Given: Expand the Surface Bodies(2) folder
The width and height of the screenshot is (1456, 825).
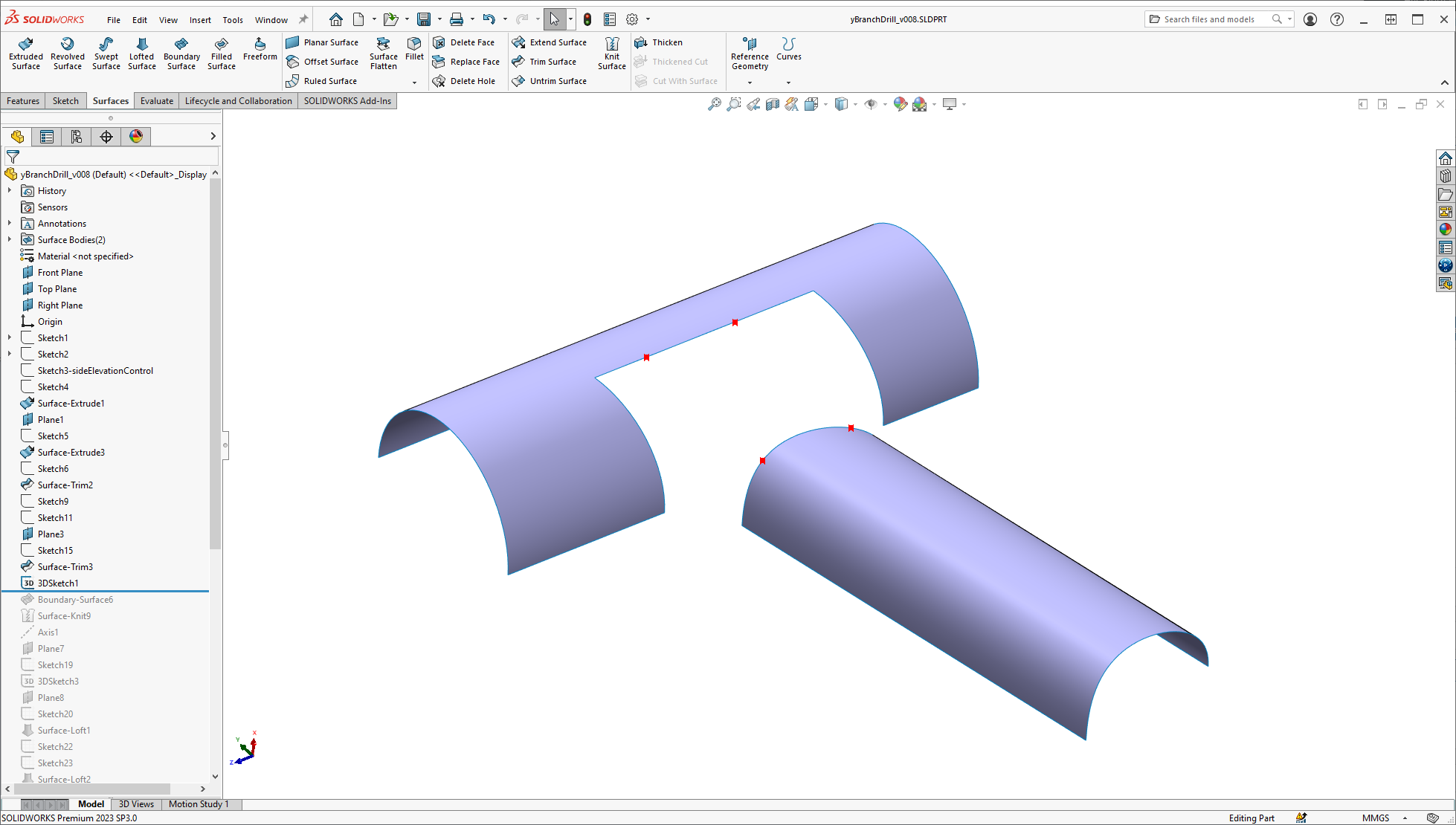Looking at the screenshot, I should pyautogui.click(x=10, y=240).
